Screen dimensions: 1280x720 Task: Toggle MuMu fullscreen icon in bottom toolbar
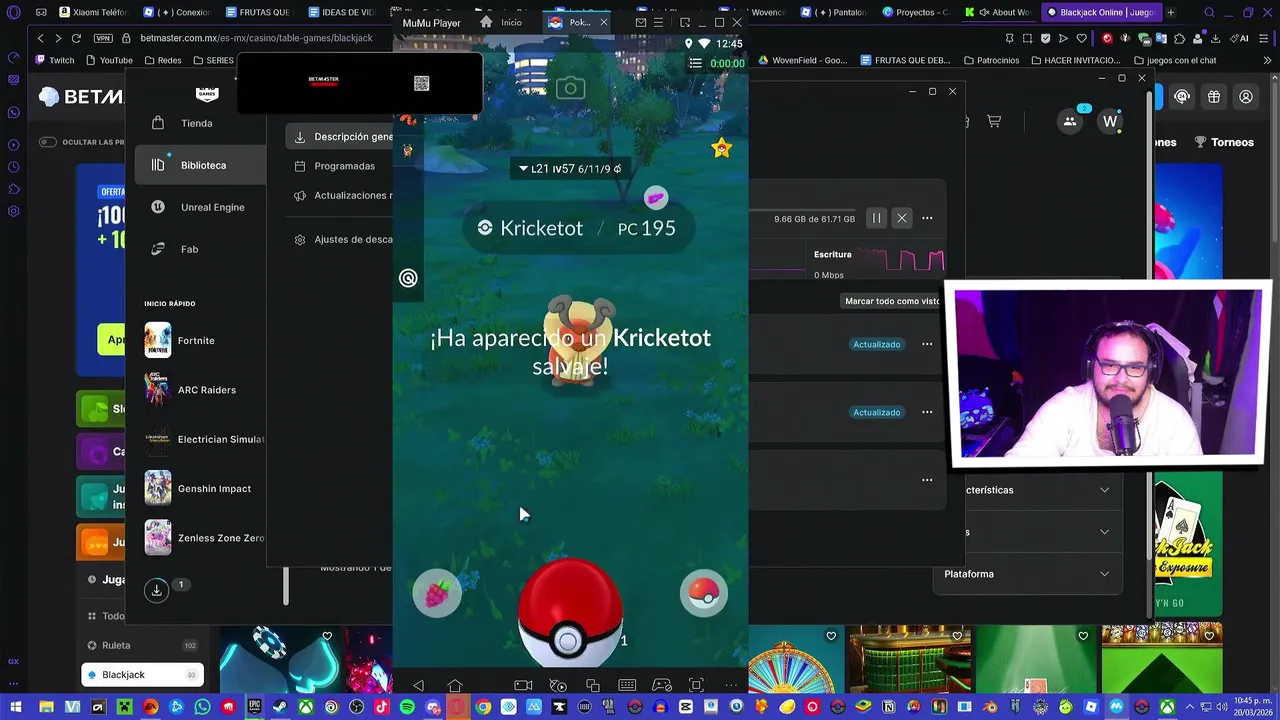696,685
